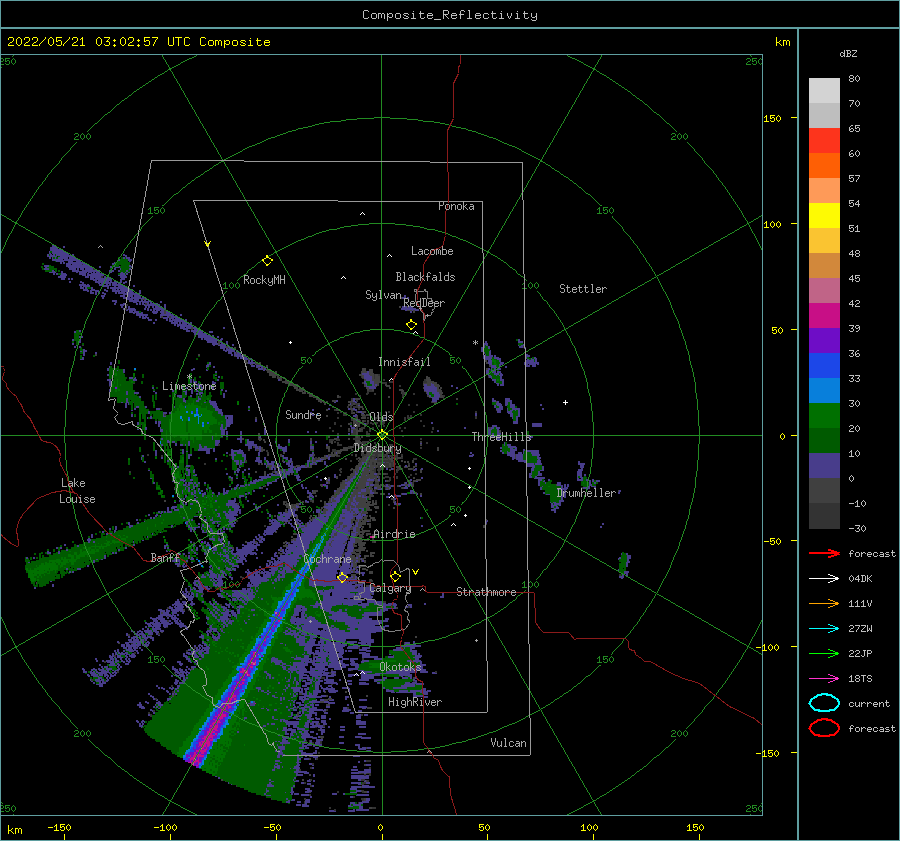Select the purple swatch below 39 dBZ
Viewport: 900px width, 841px height.
824,340
